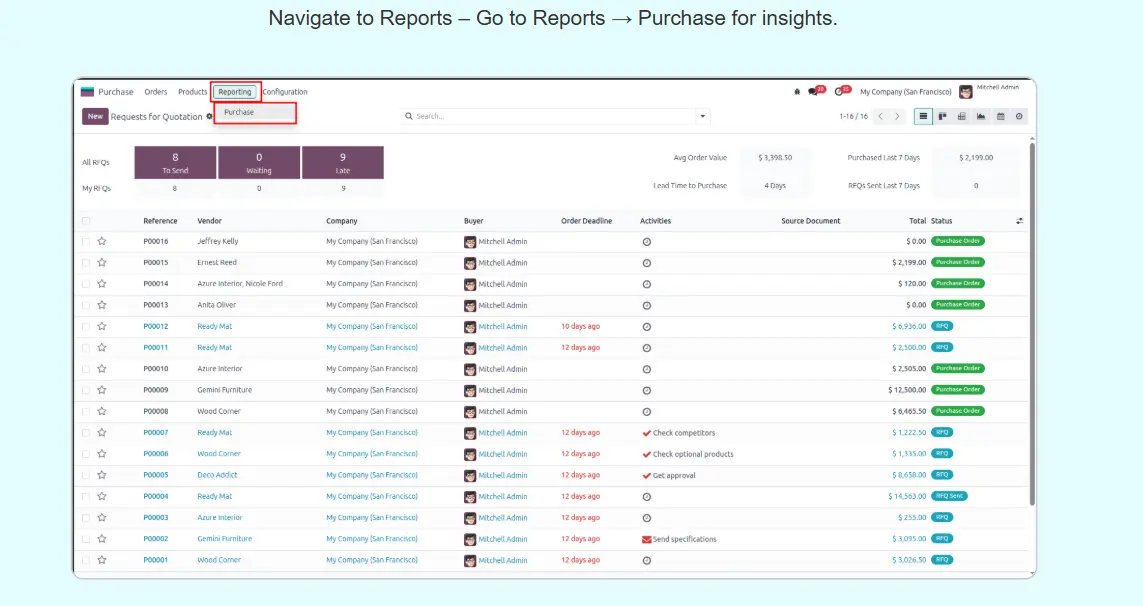This screenshot has width=1143, height=606.
Task: Open the Graph view
Action: pyautogui.click(x=980, y=116)
